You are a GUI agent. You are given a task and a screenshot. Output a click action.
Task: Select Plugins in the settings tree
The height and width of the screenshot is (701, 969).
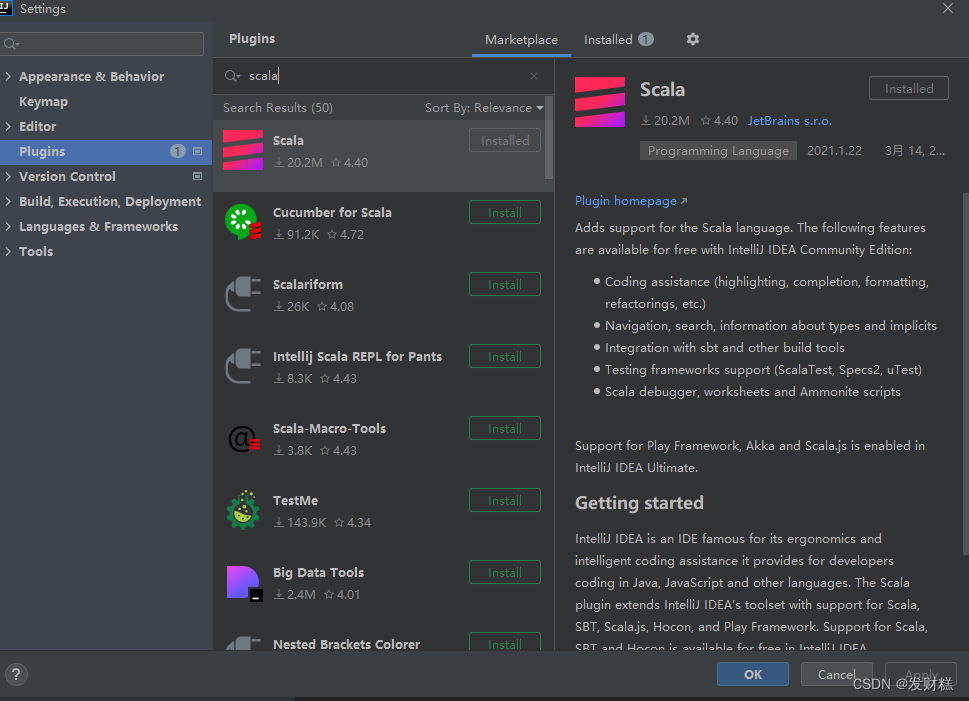(106, 151)
